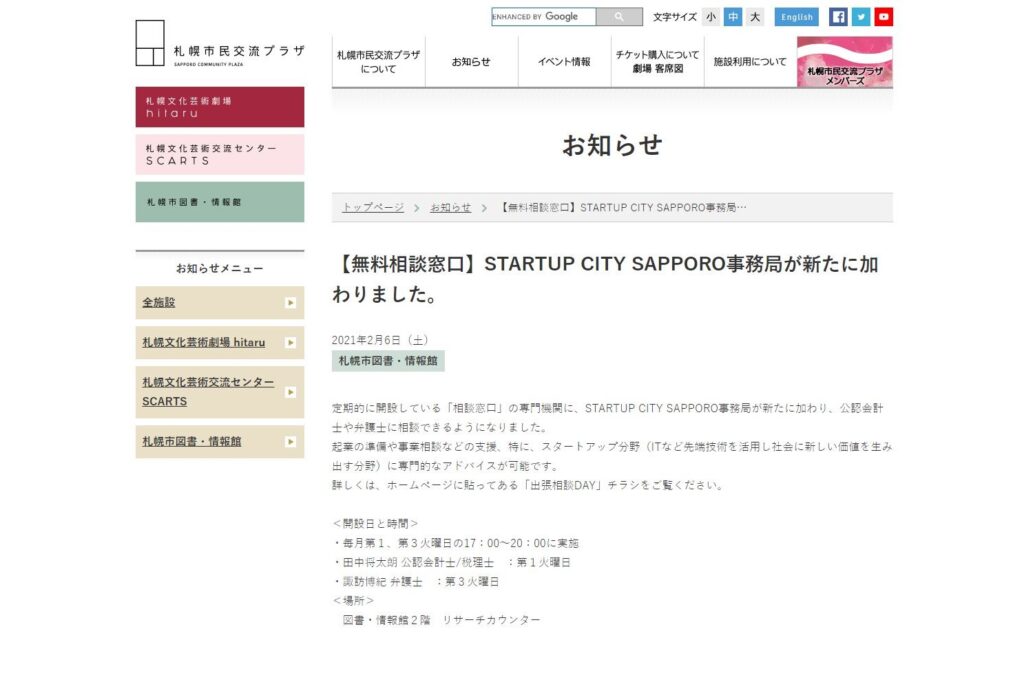Click the arrow beside 全施設
The height and width of the screenshot is (682, 1024).
[x=291, y=302]
